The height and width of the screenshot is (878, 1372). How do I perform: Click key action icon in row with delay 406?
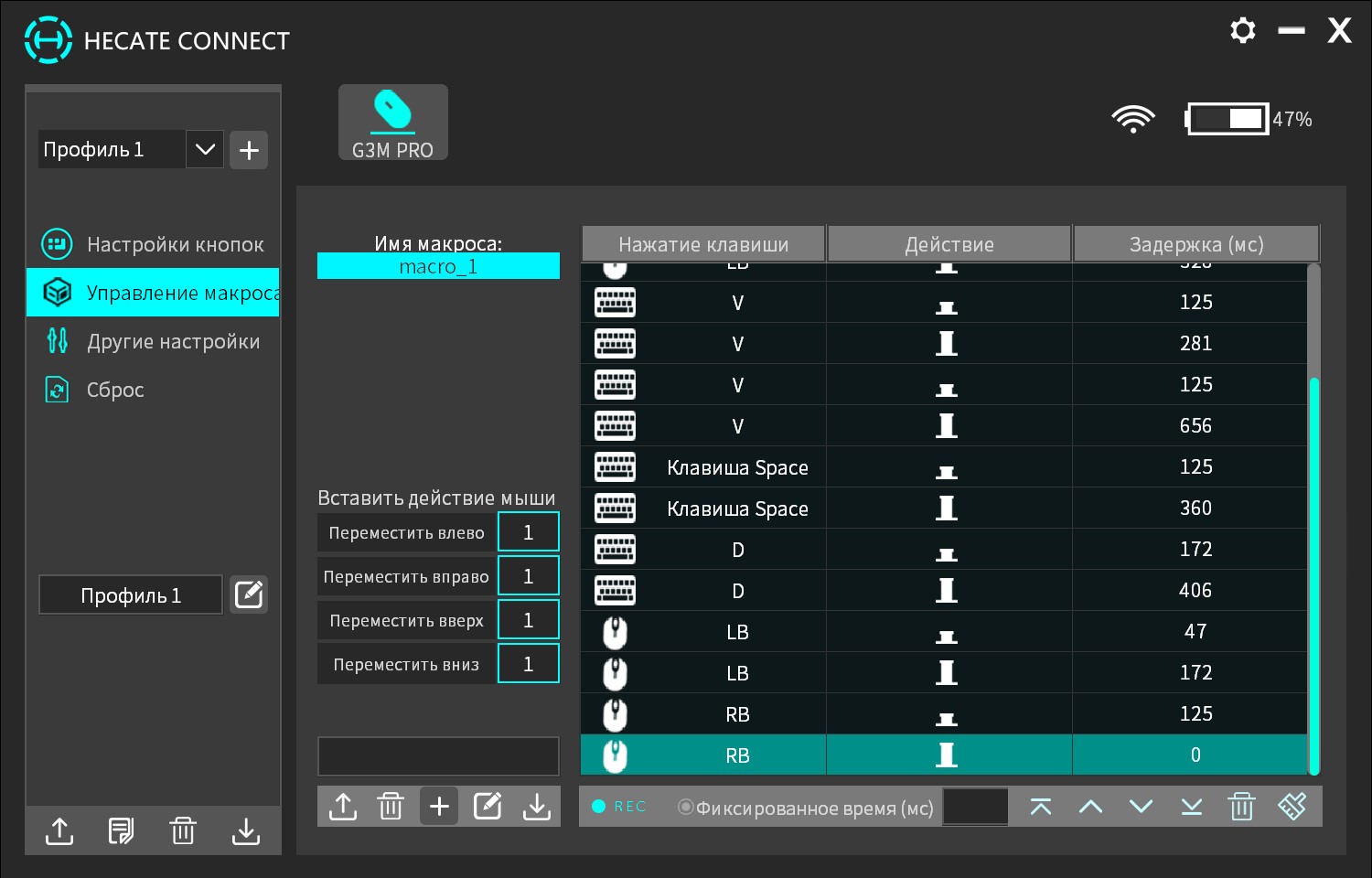[947, 590]
